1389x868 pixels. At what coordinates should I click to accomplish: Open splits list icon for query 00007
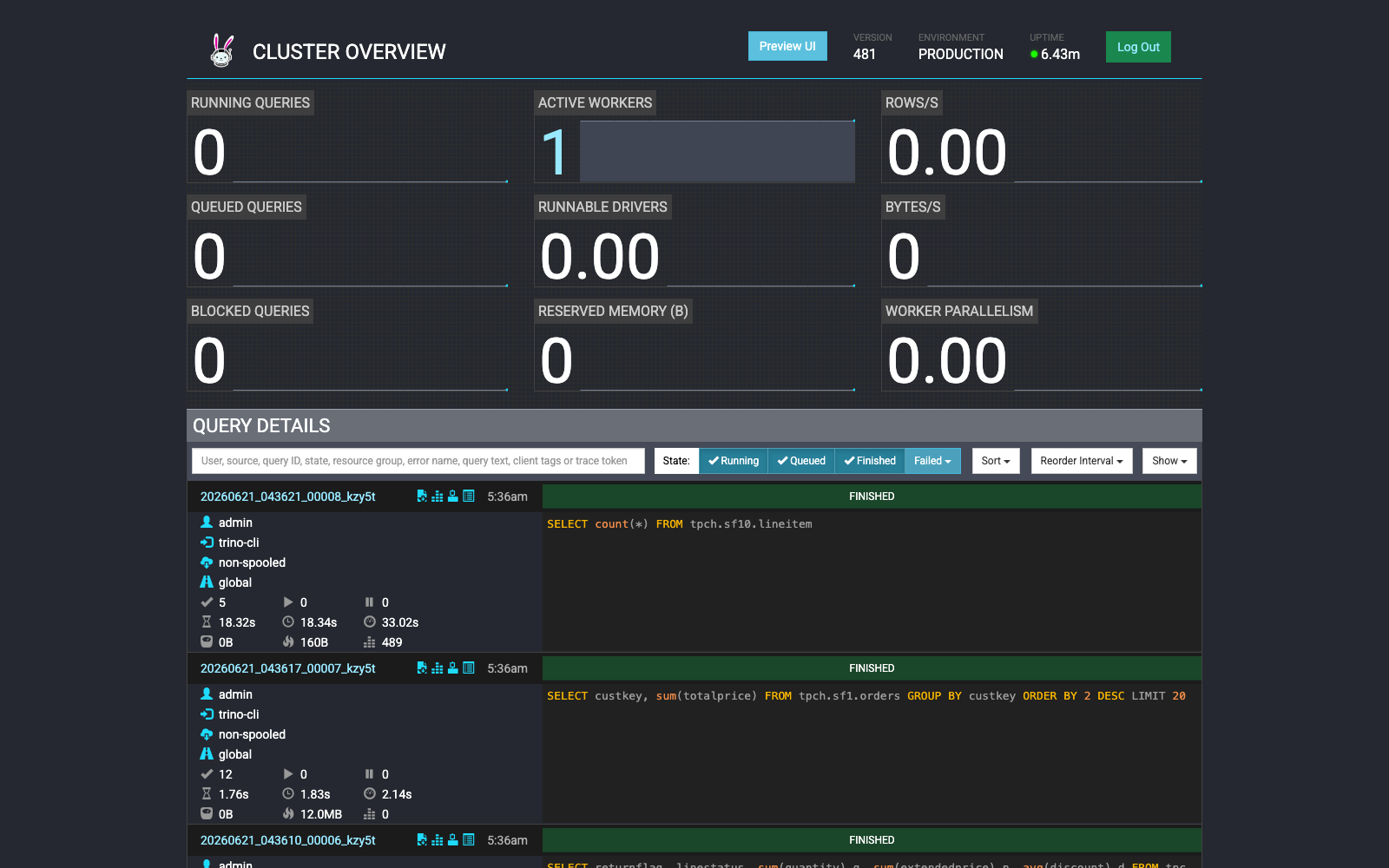pos(469,668)
